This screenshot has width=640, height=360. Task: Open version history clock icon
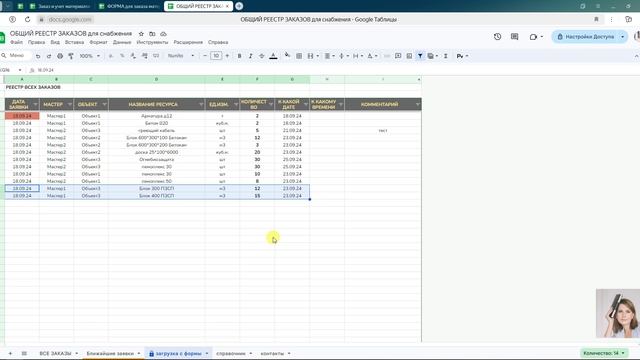[497, 37]
